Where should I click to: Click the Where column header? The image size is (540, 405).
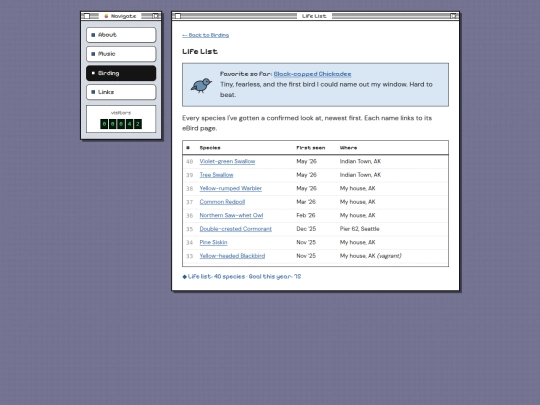tap(349, 148)
